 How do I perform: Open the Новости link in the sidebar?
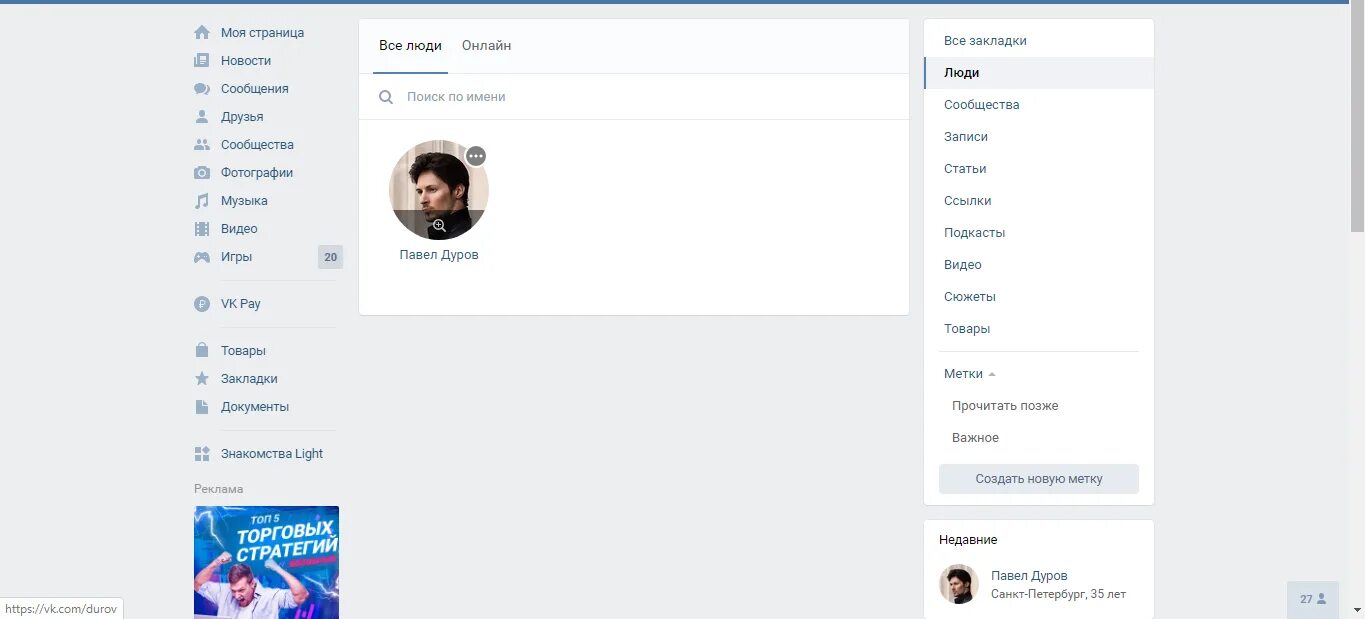click(x=246, y=61)
